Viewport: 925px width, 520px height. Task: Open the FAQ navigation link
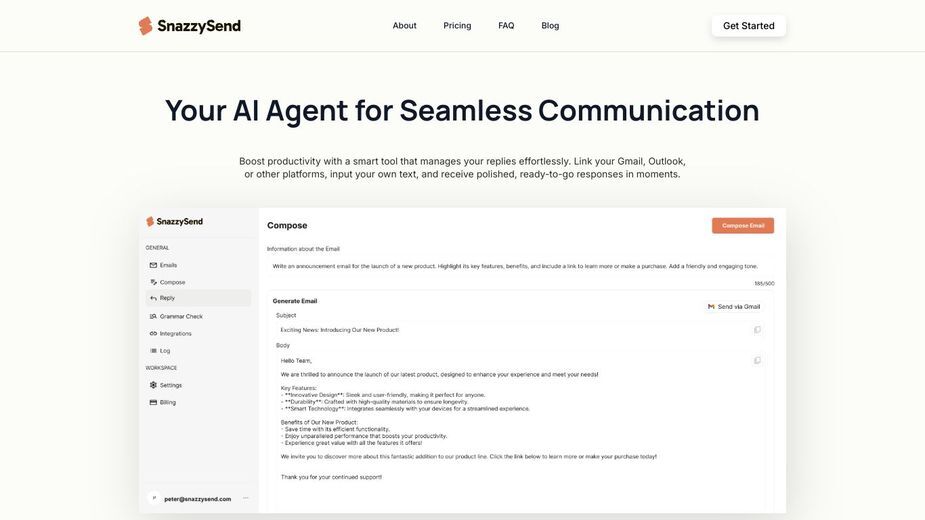506,26
